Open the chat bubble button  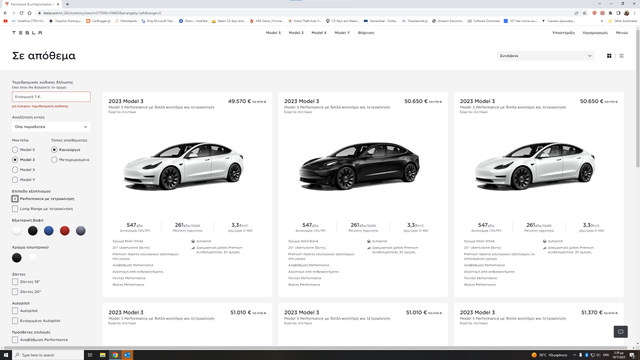point(621,331)
